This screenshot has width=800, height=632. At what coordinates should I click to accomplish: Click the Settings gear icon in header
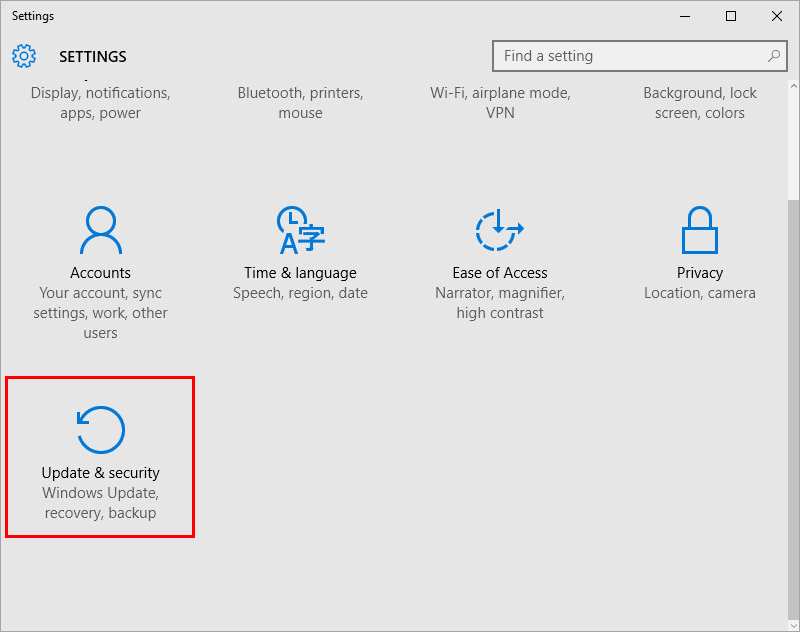24,56
